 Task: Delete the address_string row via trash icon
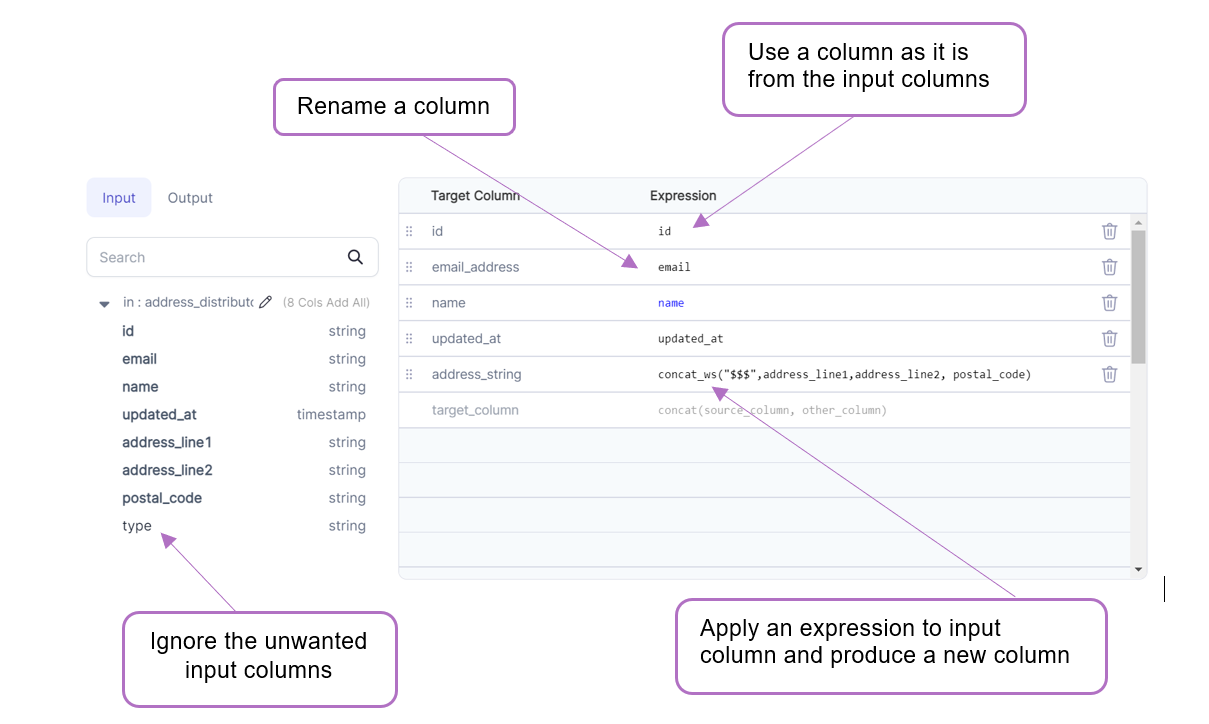tap(1109, 374)
